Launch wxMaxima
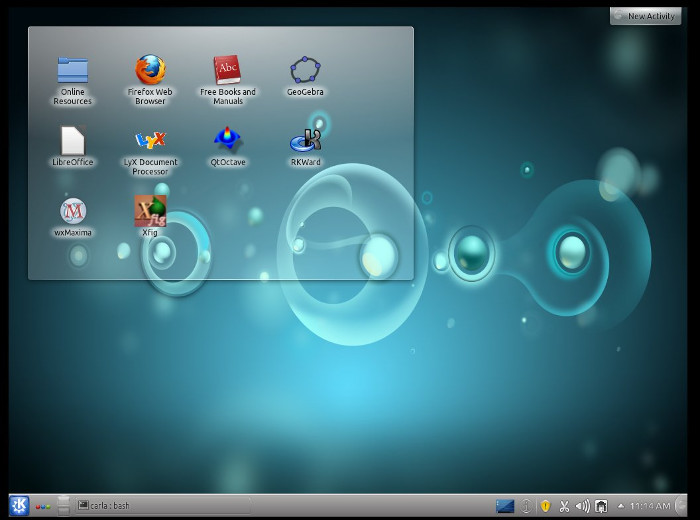Screen dimensions: 700x520 (x=73, y=217)
